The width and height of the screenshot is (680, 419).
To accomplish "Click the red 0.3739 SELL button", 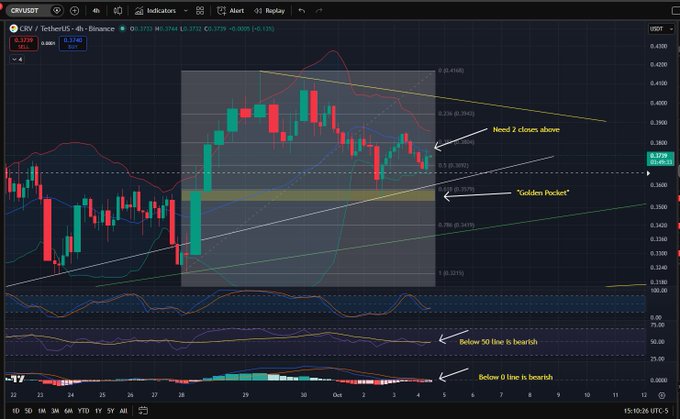I will pyautogui.click(x=23, y=43).
